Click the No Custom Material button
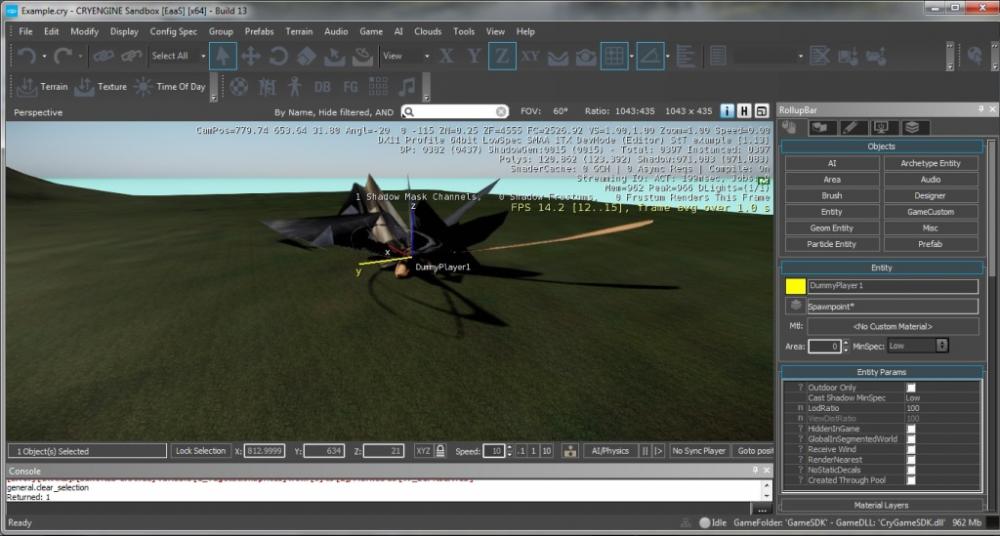Image resolution: width=1000 pixels, height=536 pixels. pos(893,326)
